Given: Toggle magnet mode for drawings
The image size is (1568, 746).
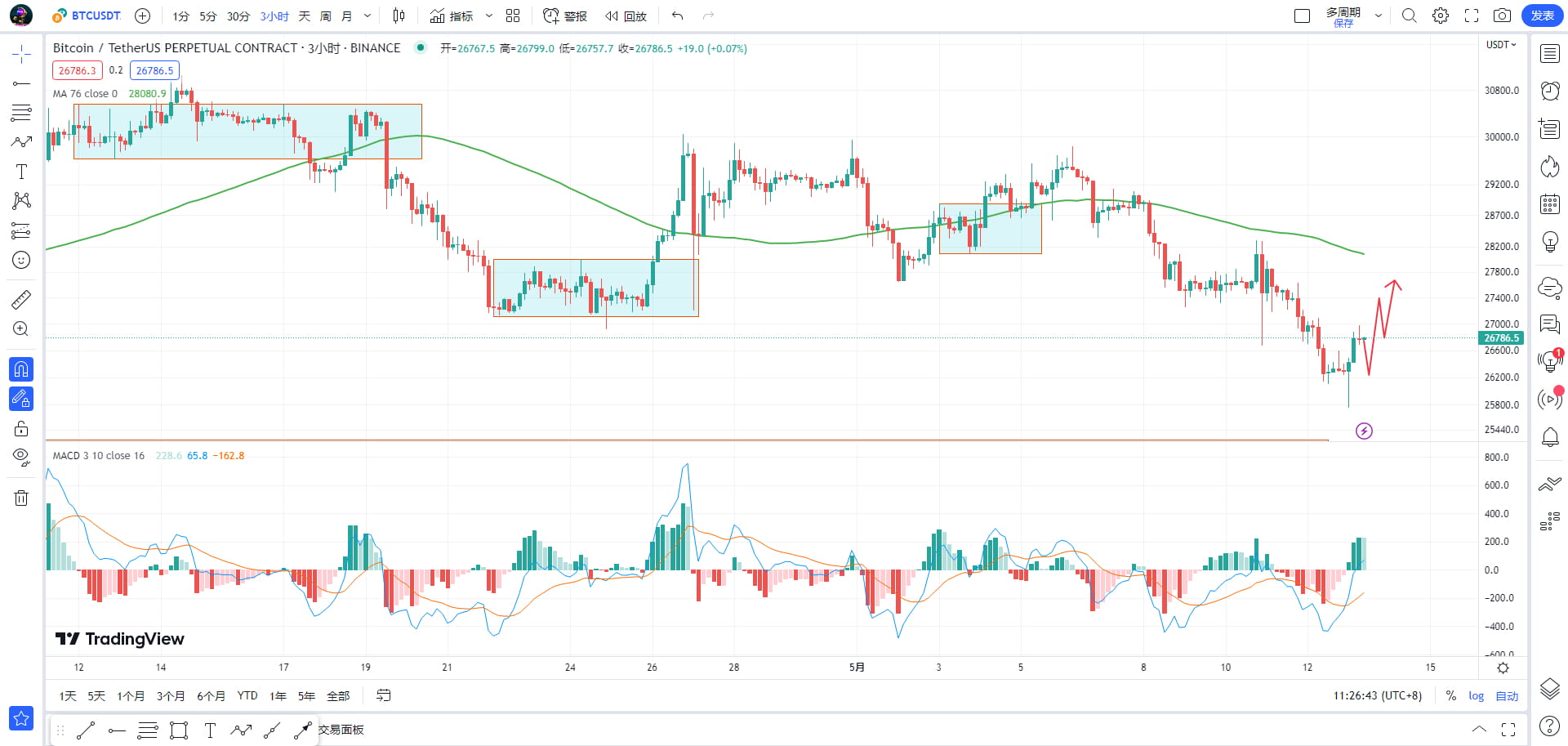Looking at the screenshot, I should pyautogui.click(x=21, y=369).
